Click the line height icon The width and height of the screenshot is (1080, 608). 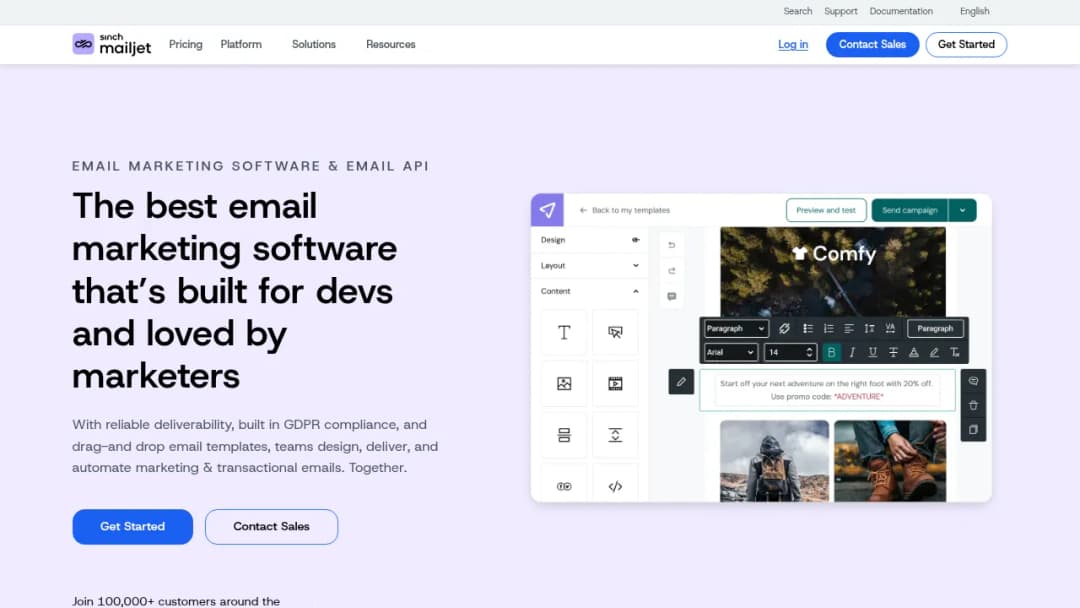869,328
